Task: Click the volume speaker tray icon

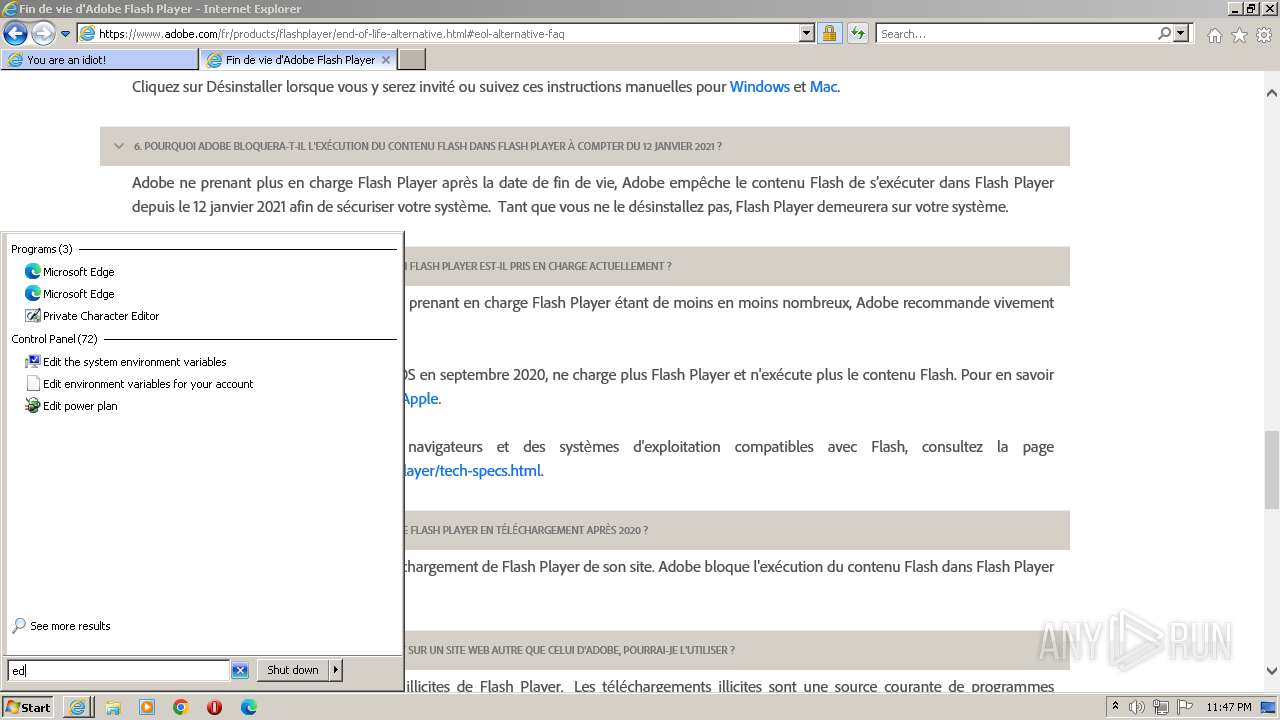Action: point(1137,707)
